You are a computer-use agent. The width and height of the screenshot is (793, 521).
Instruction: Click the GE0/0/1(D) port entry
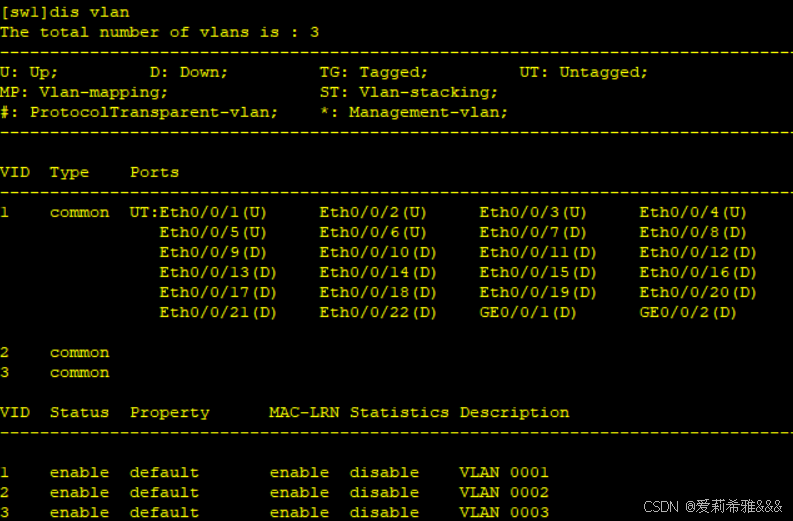528,312
